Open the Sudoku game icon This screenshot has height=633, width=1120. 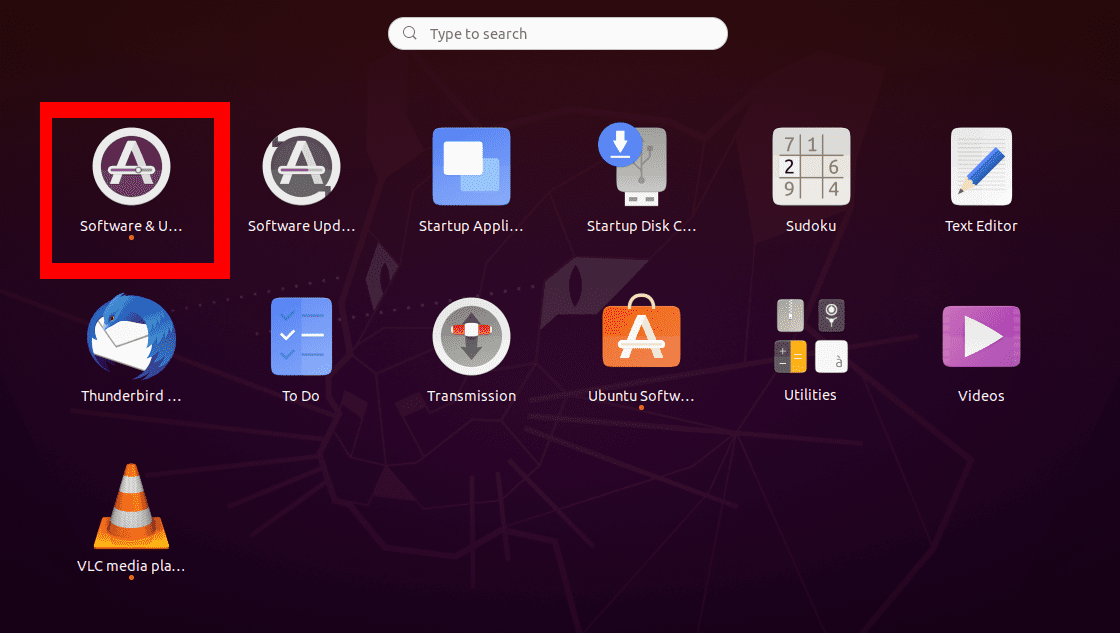click(x=811, y=167)
